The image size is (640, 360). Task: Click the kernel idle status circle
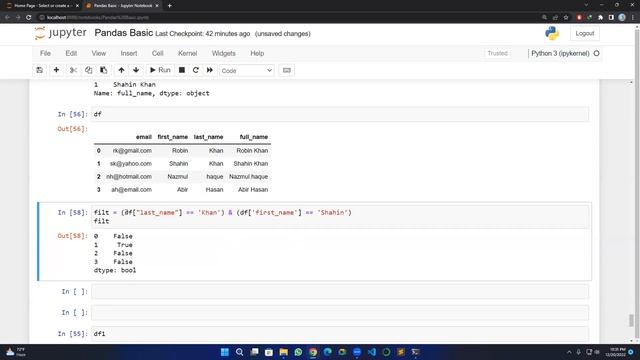pos(596,53)
